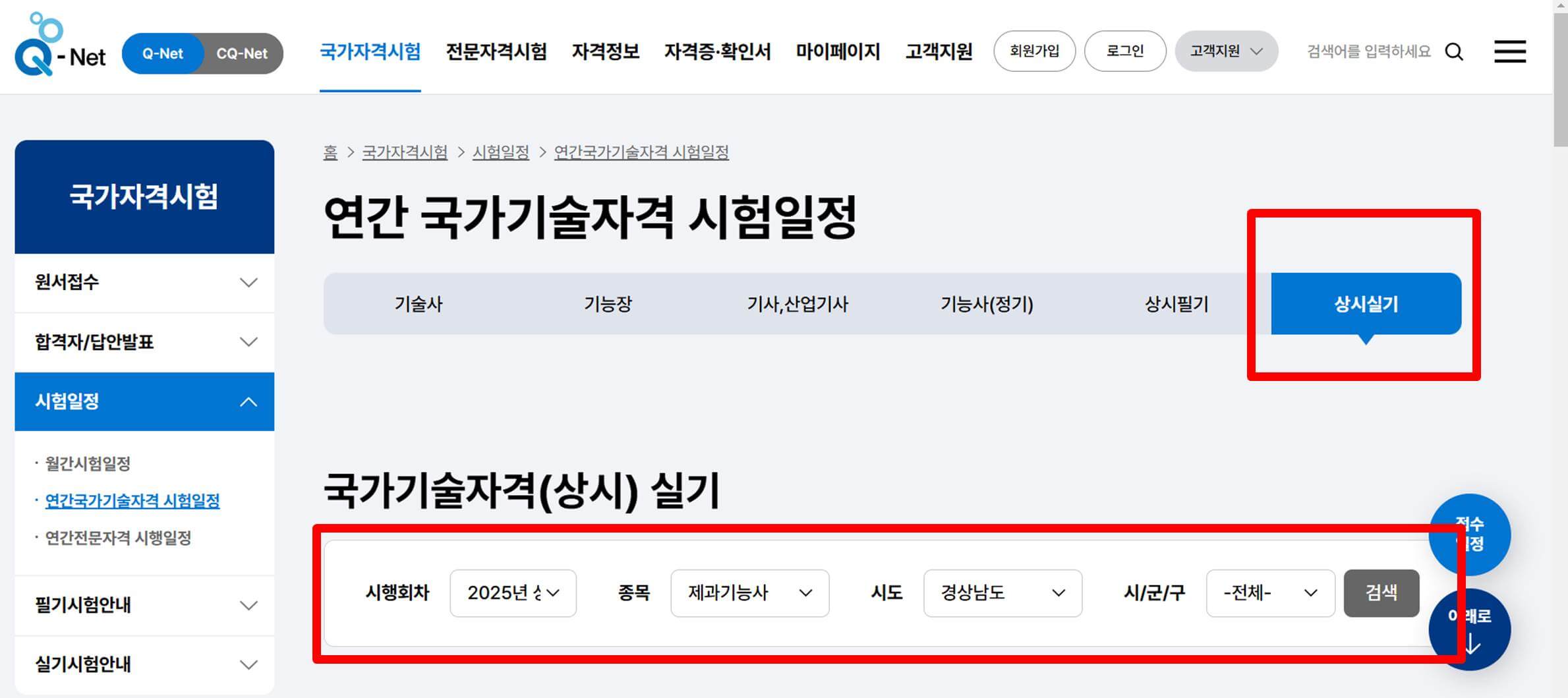The width and height of the screenshot is (1568, 698).
Task: Switch to CQ-Net in the toggle
Action: pos(243,53)
